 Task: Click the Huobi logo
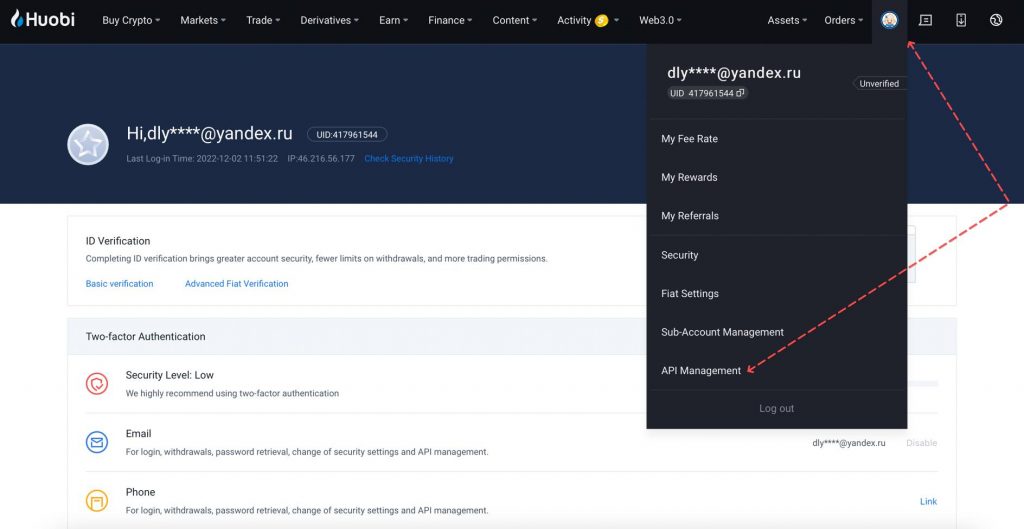point(43,19)
